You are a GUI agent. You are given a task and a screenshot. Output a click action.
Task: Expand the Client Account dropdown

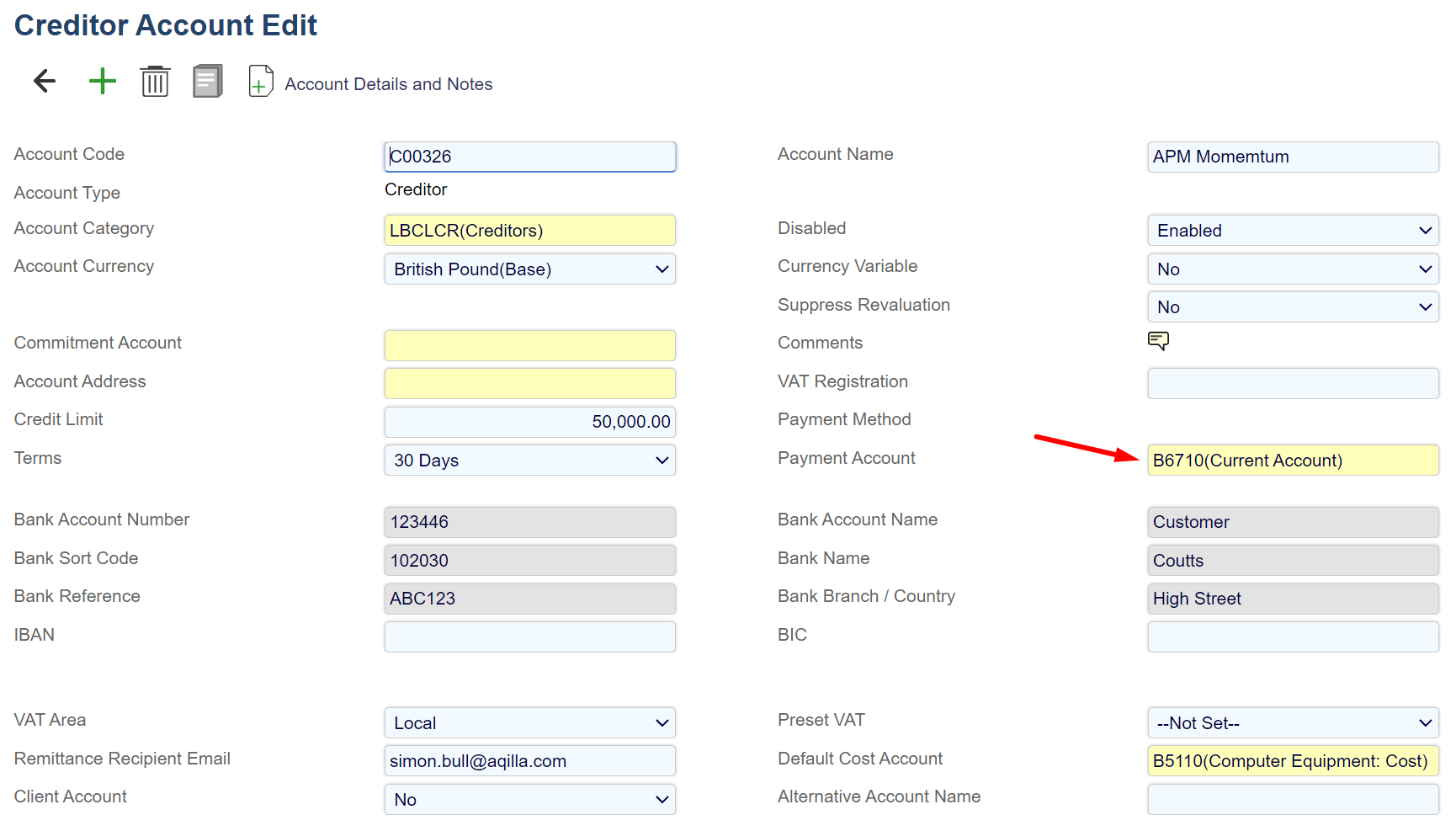[x=529, y=800]
